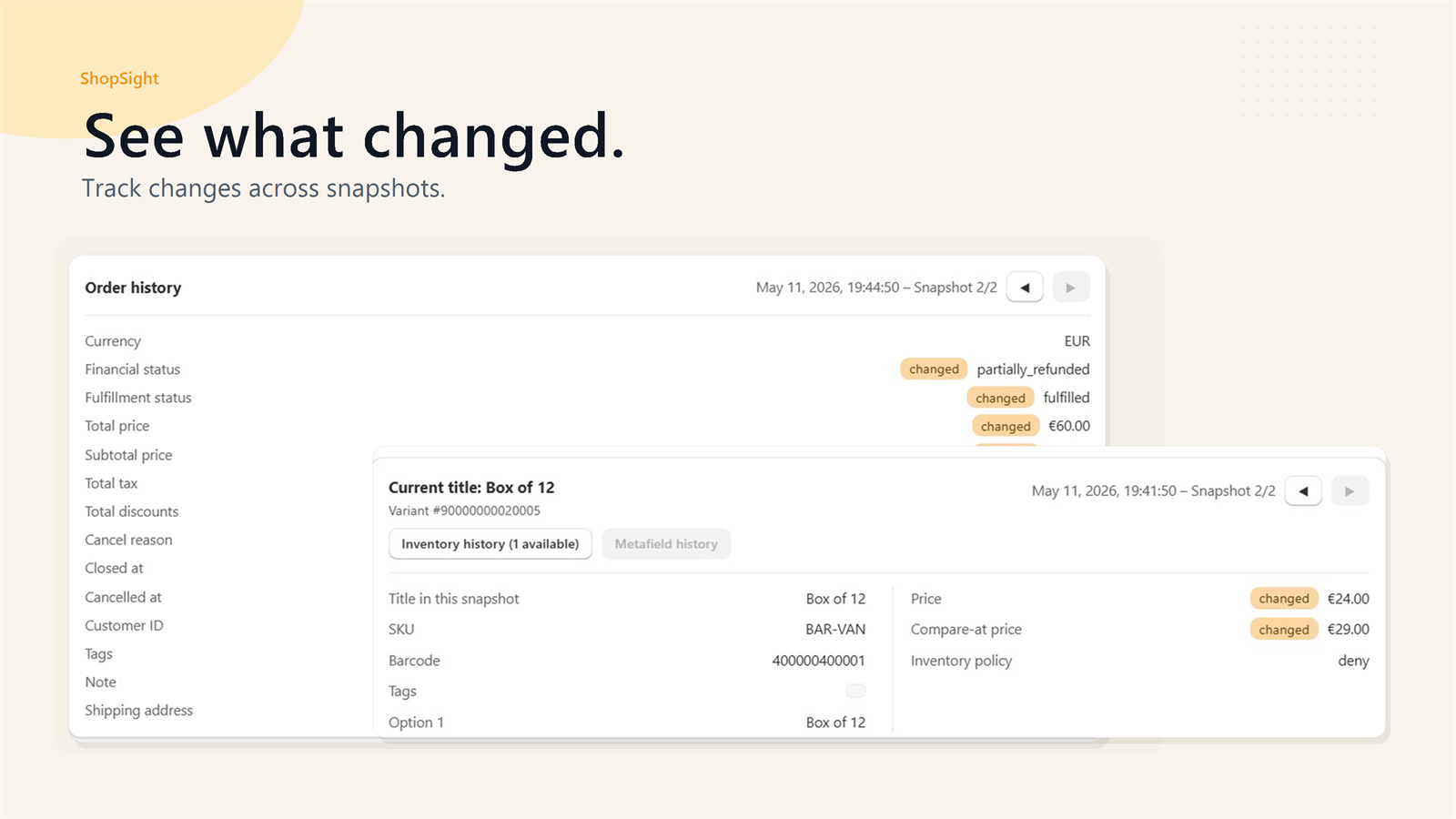Go to previous order history snapshot
The width and height of the screenshot is (1456, 819).
click(1025, 288)
